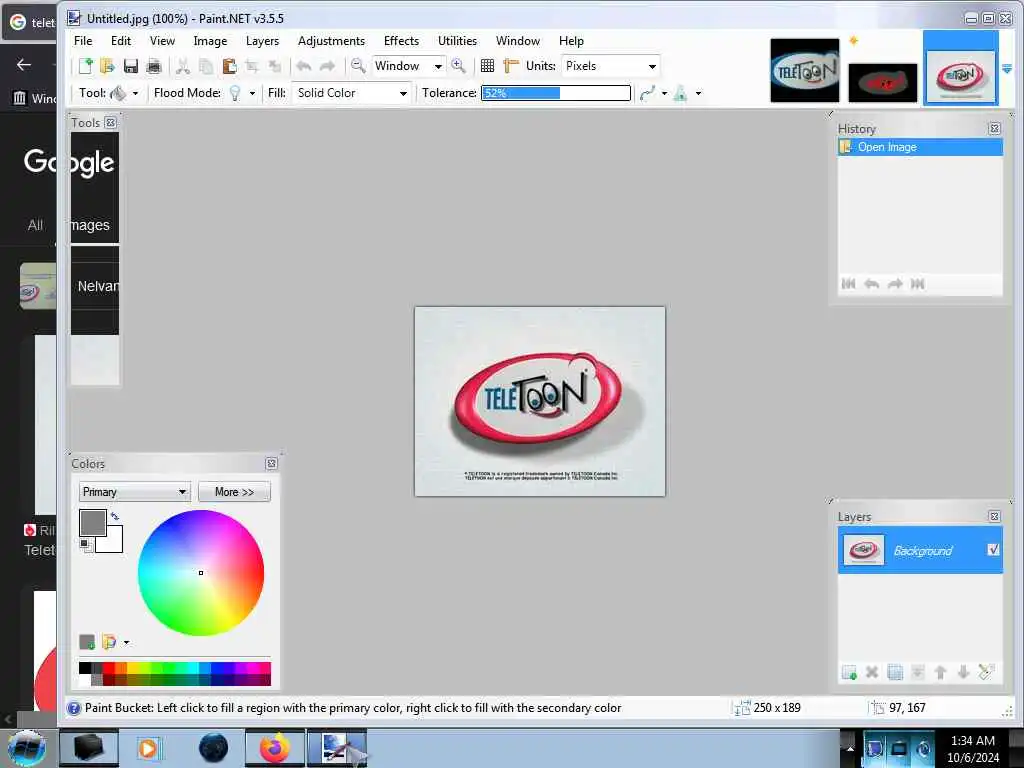Close the Colors panel
The image size is (1024, 768).
(x=272, y=464)
